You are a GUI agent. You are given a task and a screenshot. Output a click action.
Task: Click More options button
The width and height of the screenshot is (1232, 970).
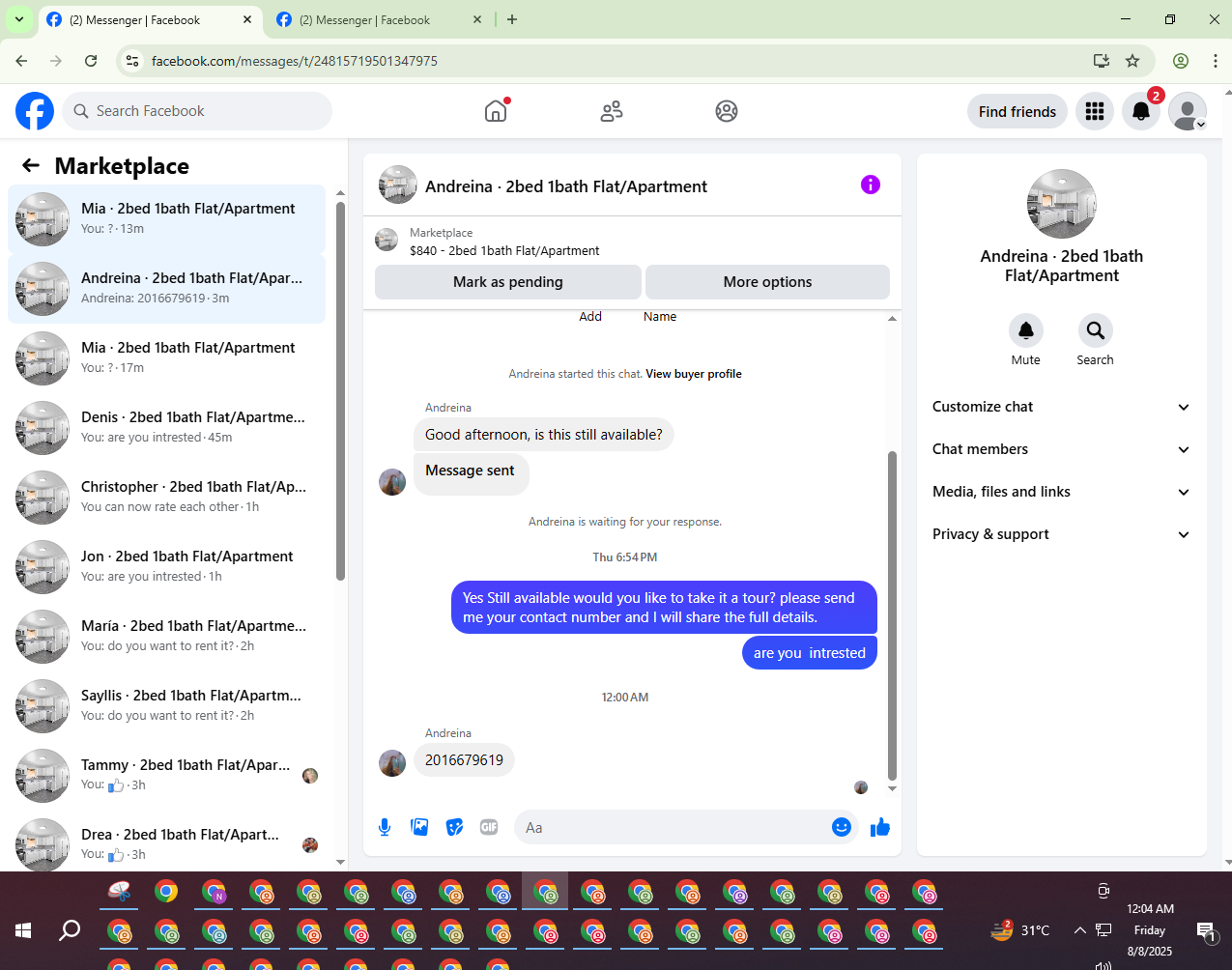pyautogui.click(x=767, y=282)
